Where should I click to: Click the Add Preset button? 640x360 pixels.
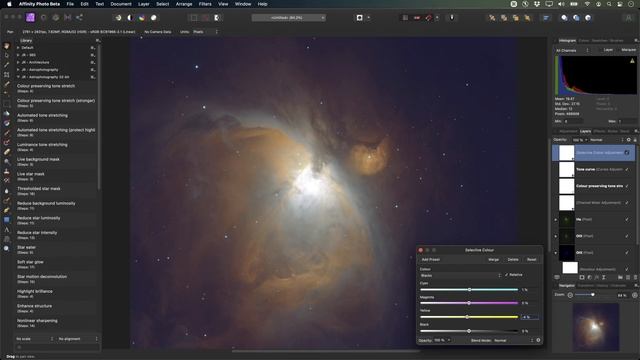pos(431,260)
